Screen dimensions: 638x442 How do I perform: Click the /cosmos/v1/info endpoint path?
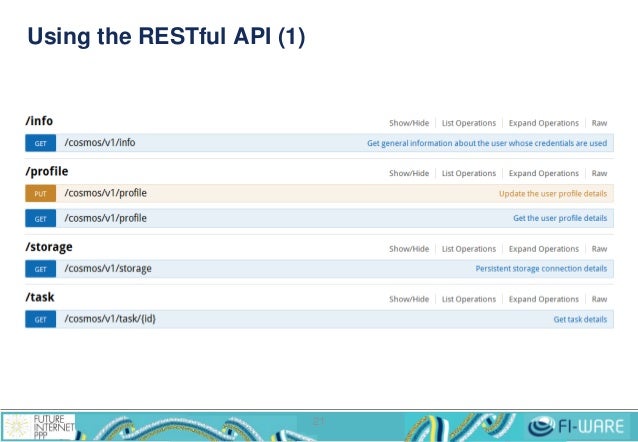point(100,143)
